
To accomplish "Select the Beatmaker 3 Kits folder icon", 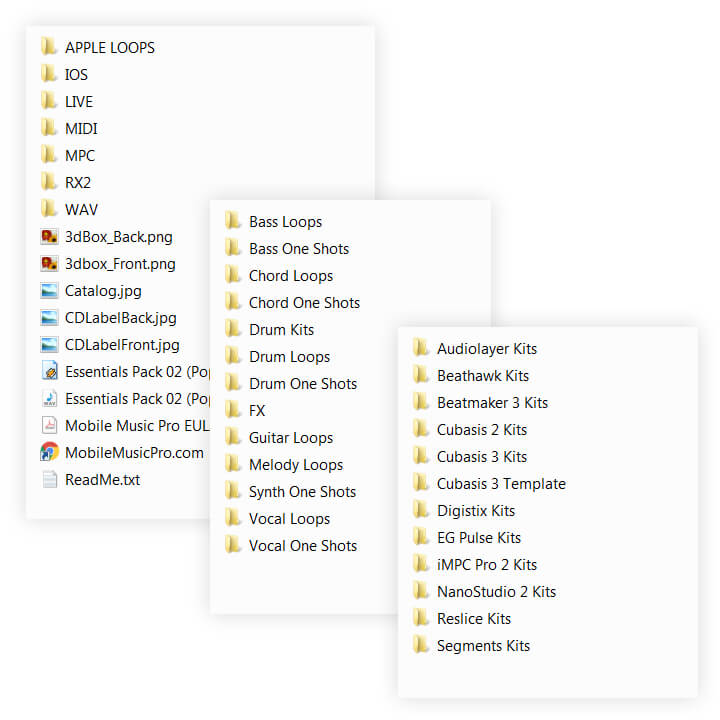I will pos(421,402).
